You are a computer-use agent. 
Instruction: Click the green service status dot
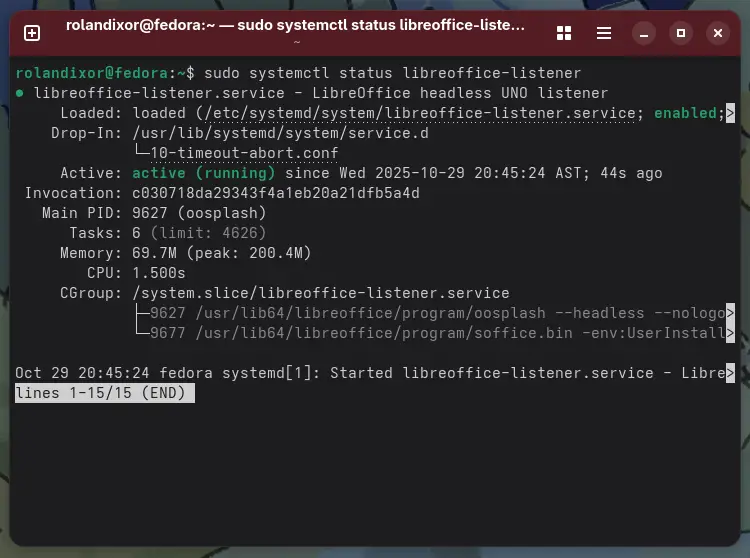point(20,93)
